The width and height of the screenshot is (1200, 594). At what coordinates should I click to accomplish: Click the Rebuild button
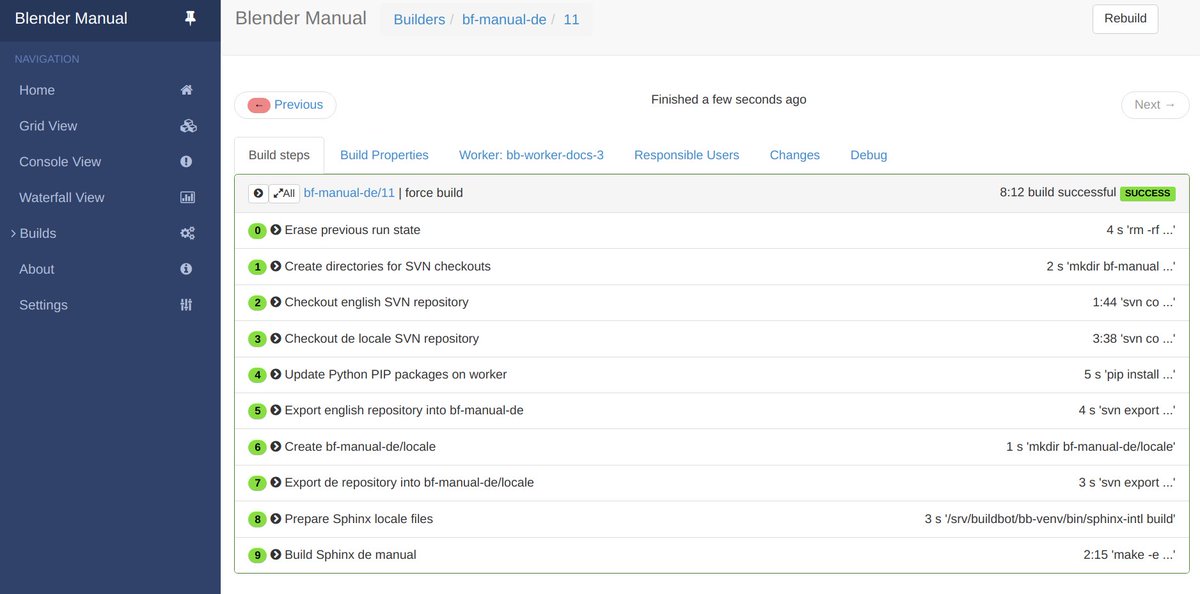[1125, 19]
